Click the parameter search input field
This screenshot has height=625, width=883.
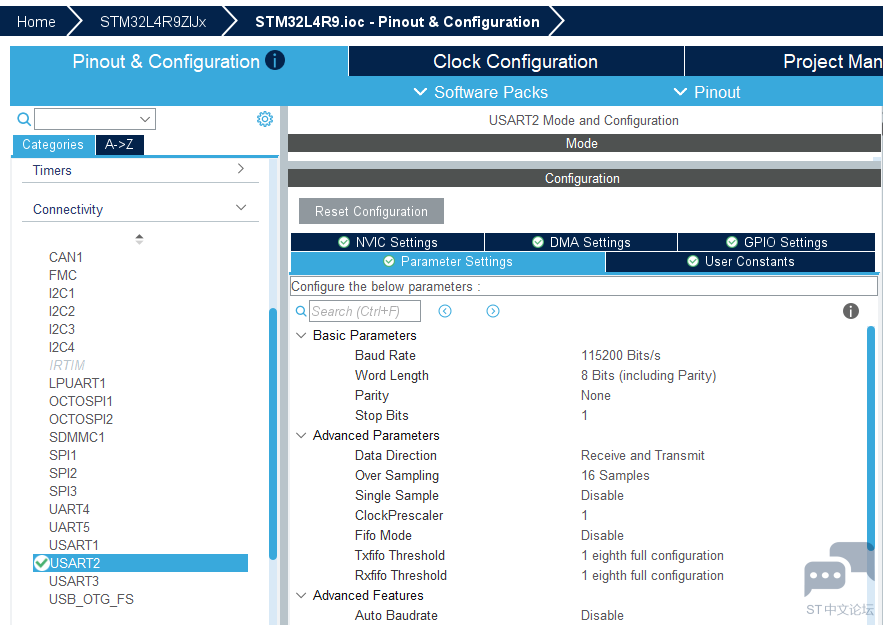[x=365, y=311]
